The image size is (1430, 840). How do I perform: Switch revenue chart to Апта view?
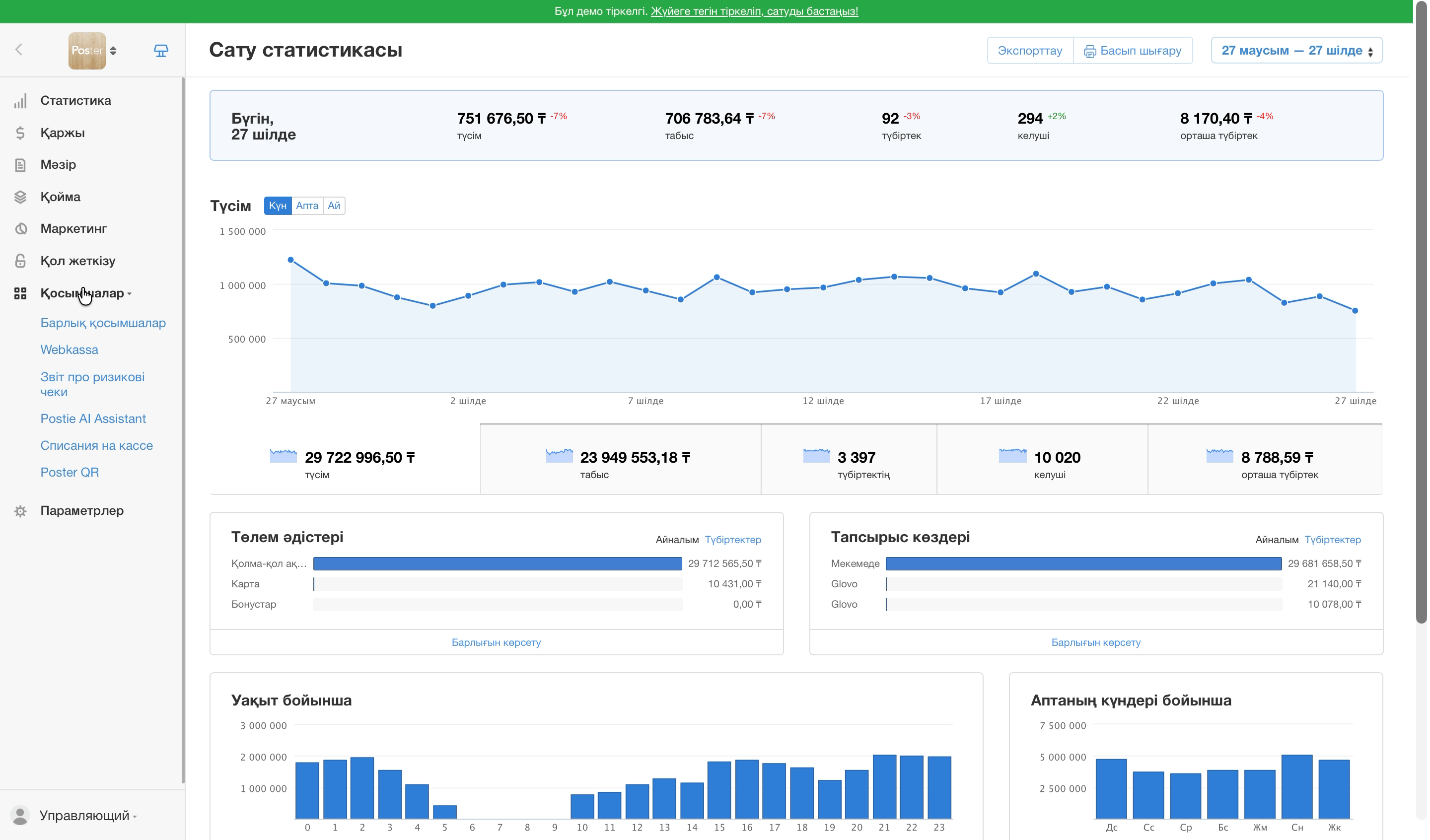[x=307, y=206]
